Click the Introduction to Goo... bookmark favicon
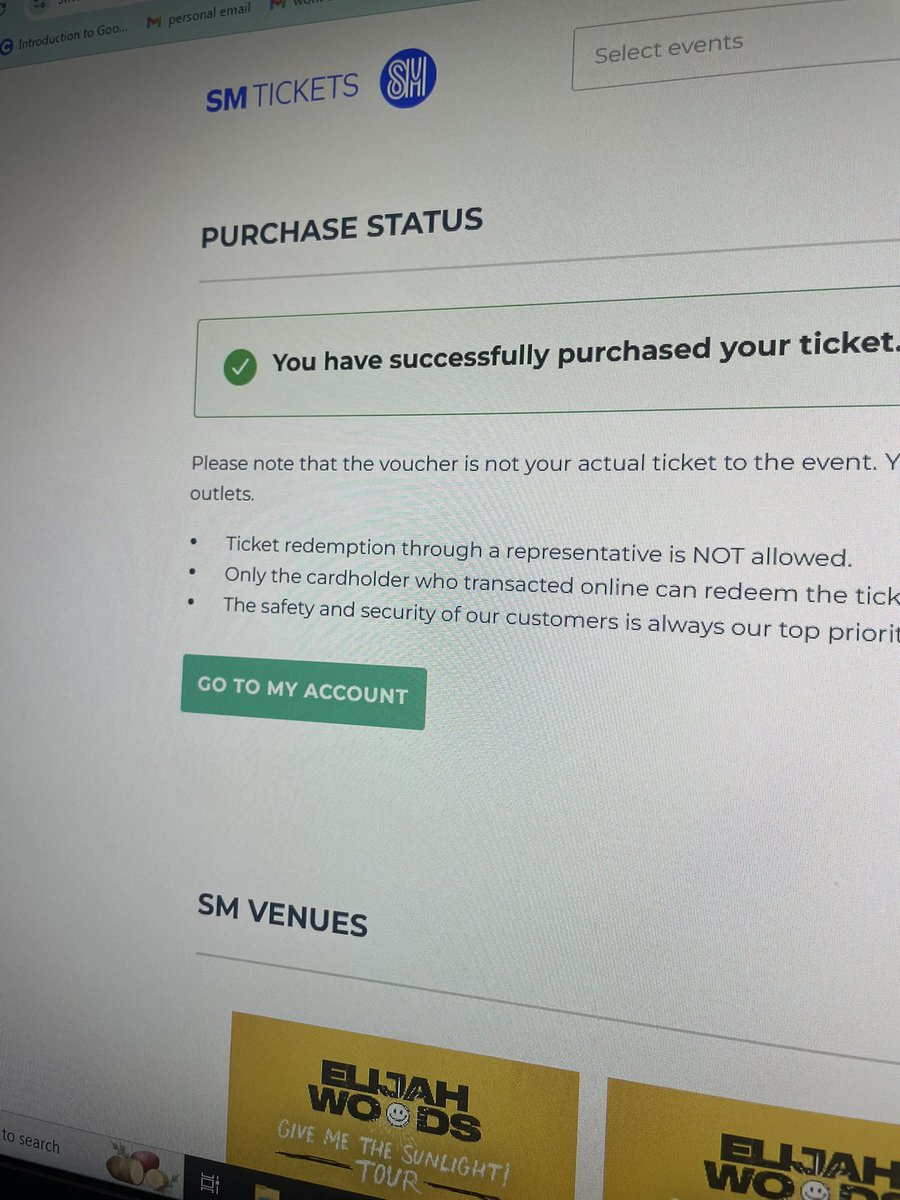The width and height of the screenshot is (900, 1200). point(7,45)
